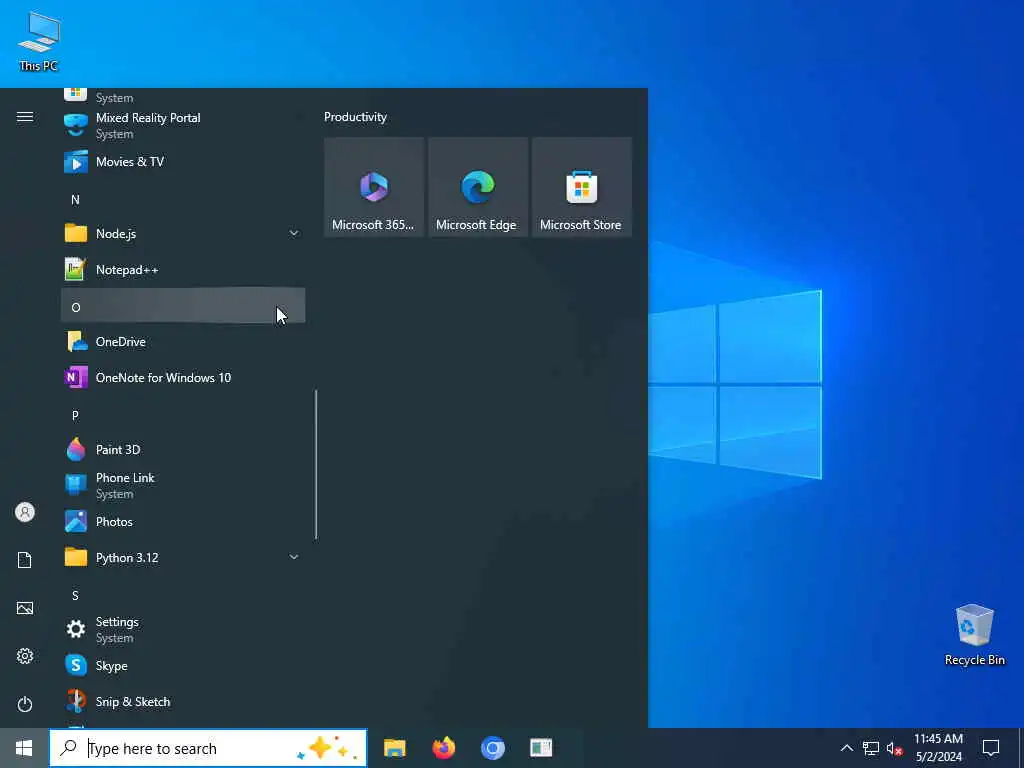
Task: Open the Microsoft Store tile
Action: (582, 187)
